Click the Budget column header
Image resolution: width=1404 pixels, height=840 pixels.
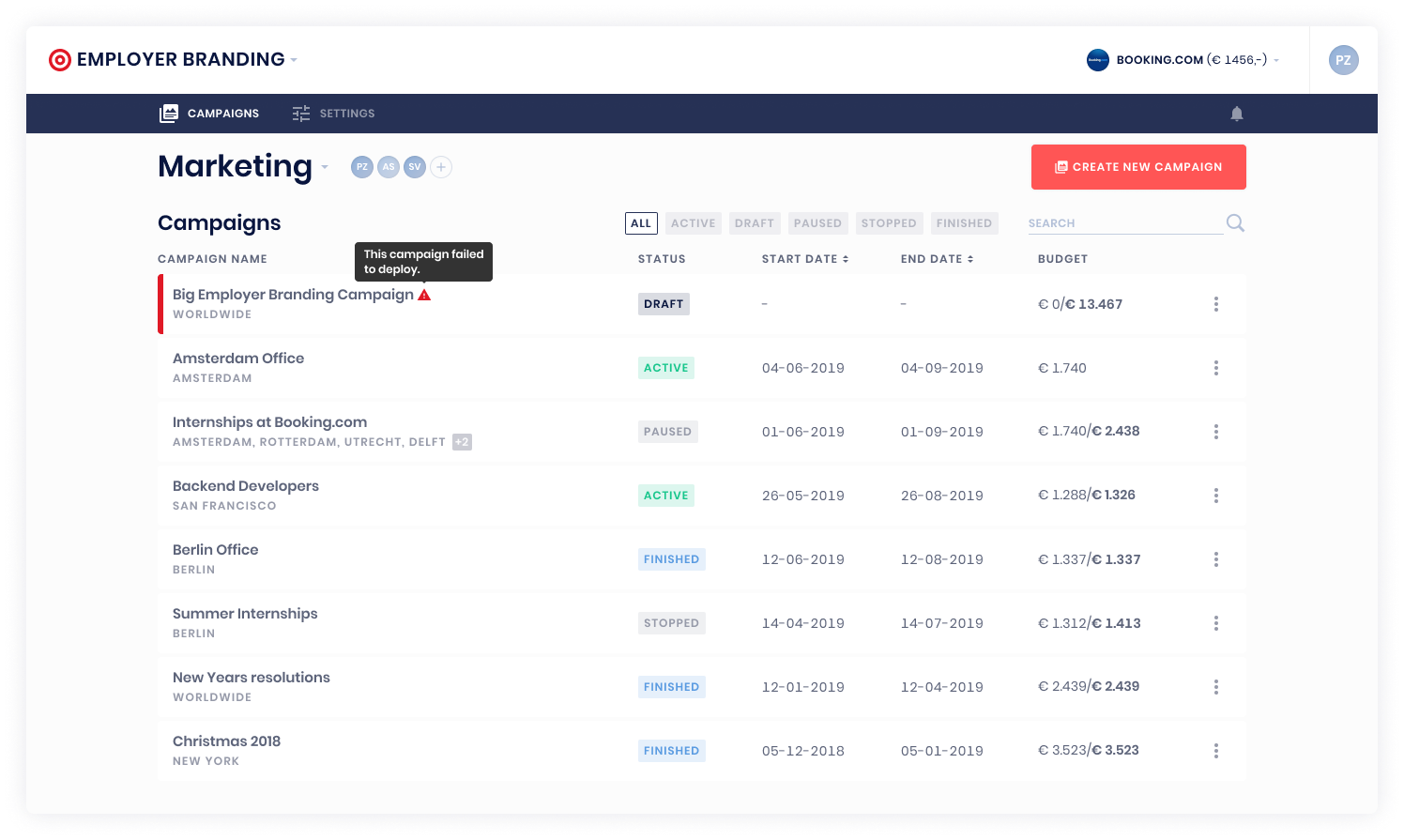[1062, 259]
